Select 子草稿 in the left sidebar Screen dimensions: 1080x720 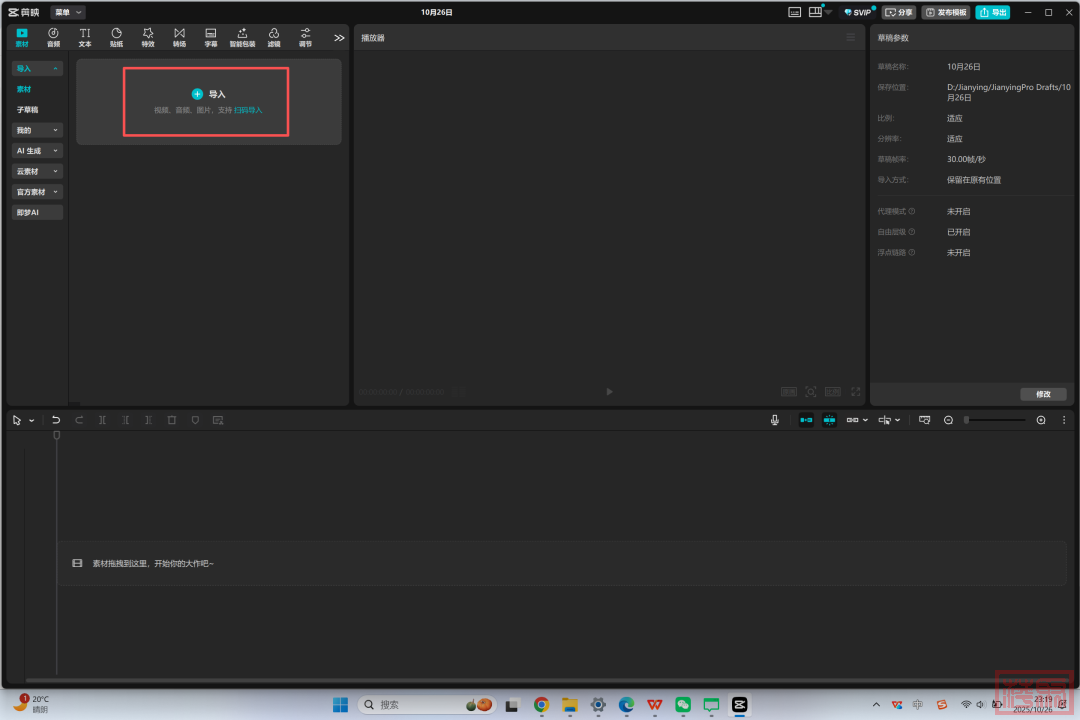pos(27,110)
